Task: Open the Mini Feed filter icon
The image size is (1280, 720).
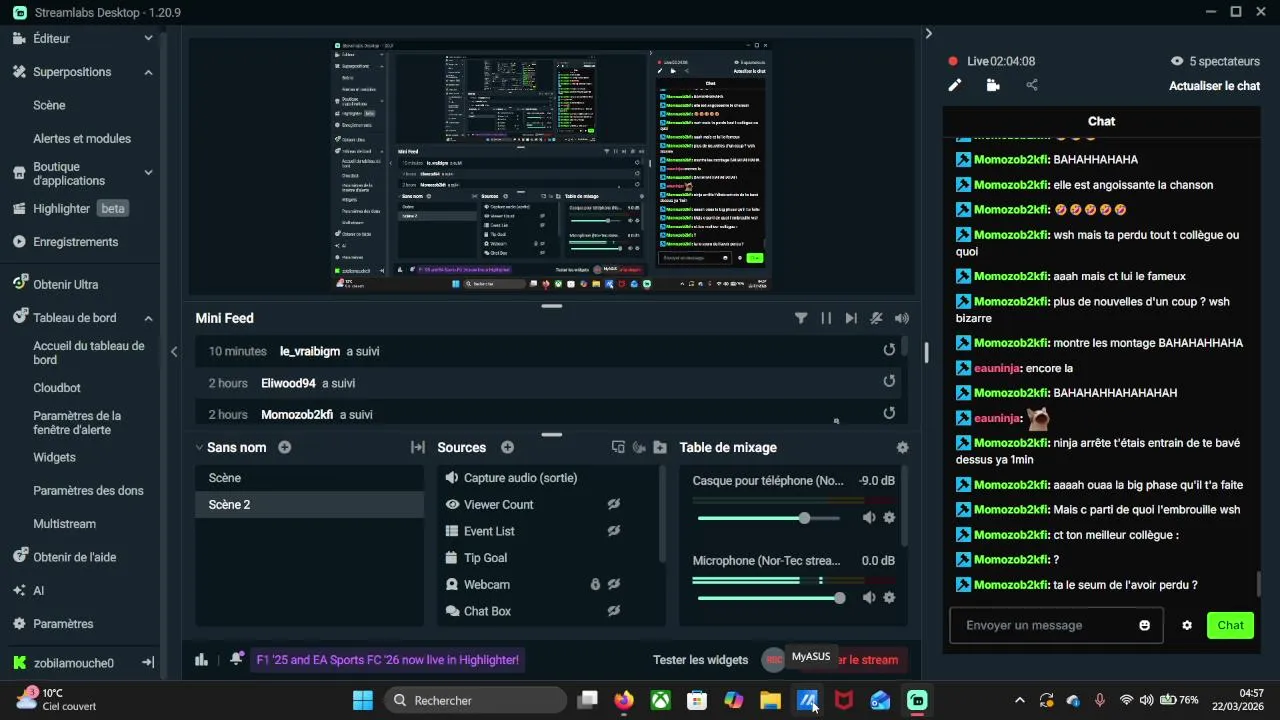Action: point(801,318)
